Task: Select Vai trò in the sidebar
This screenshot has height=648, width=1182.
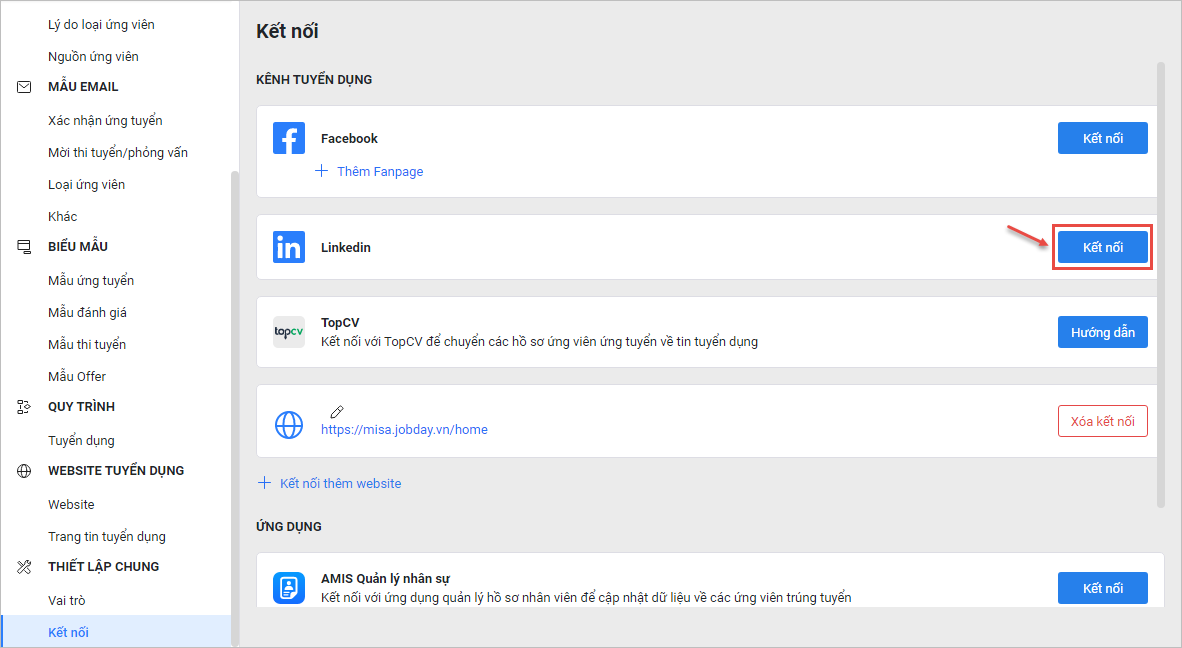Action: click(x=67, y=600)
